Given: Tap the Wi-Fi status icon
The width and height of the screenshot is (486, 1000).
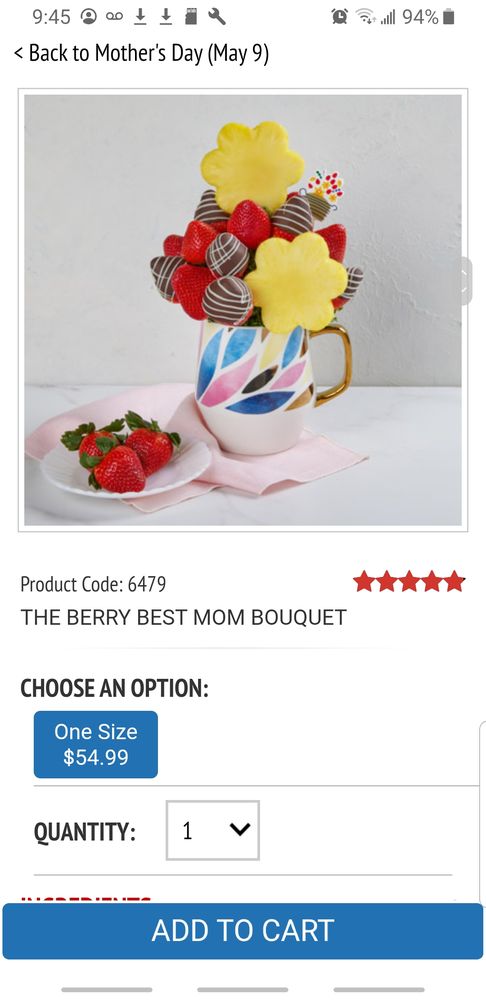Looking at the screenshot, I should pos(365,17).
